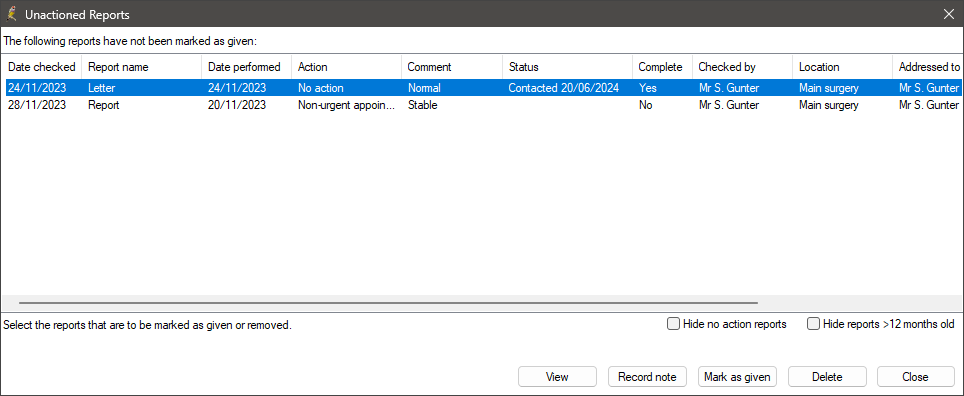Select the Report row dated 28/11/2023

tap(482, 105)
